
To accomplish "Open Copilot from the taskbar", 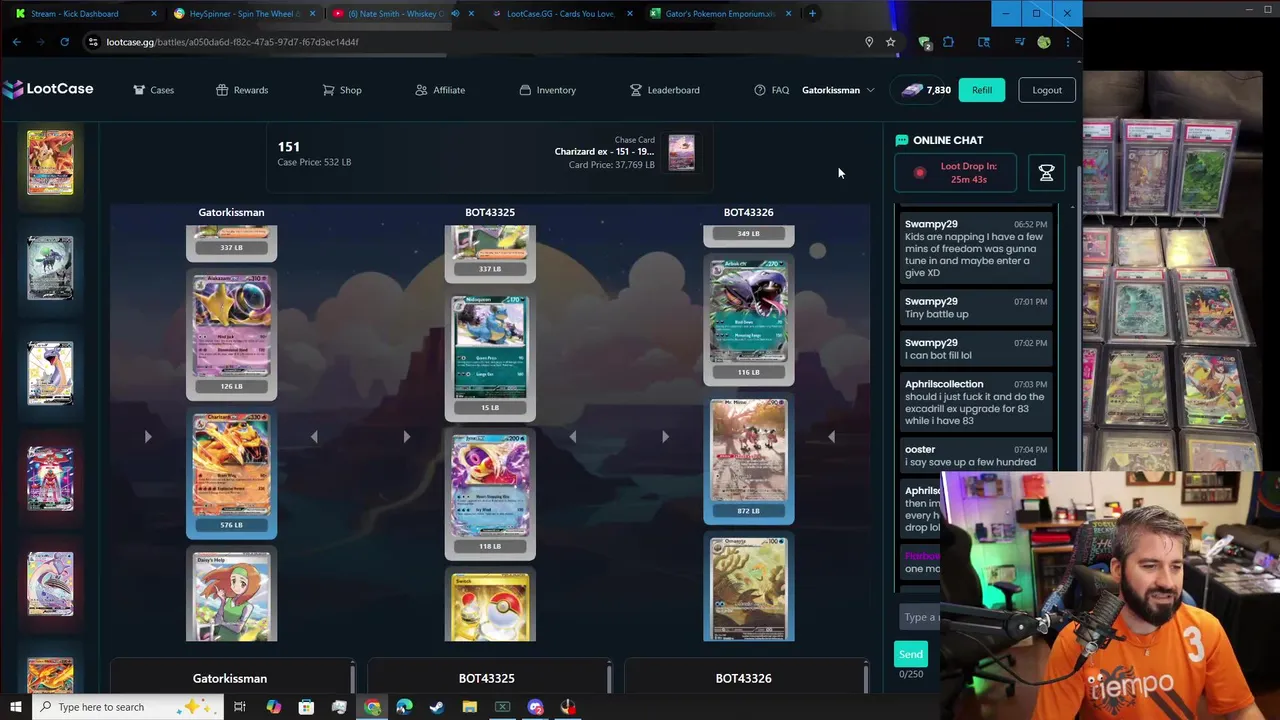I will pyautogui.click(x=273, y=707).
